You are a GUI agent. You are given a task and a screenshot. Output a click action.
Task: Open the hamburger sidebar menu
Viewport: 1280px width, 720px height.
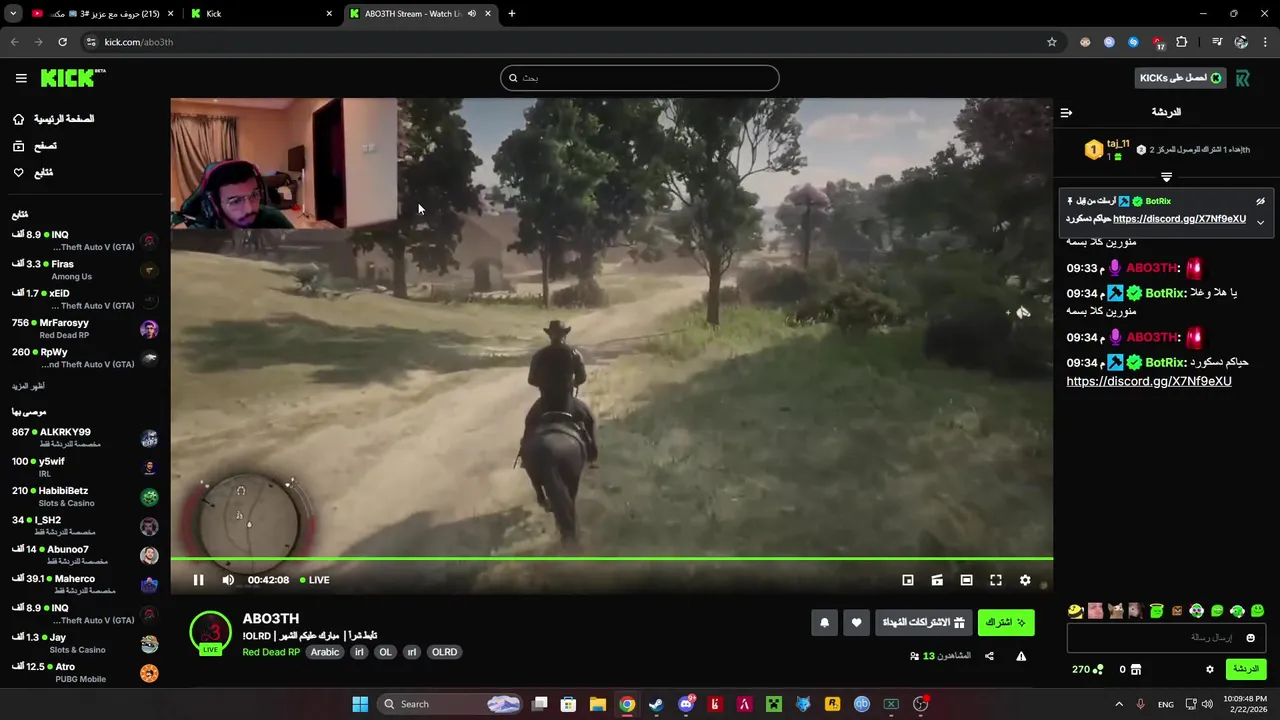pos(21,78)
